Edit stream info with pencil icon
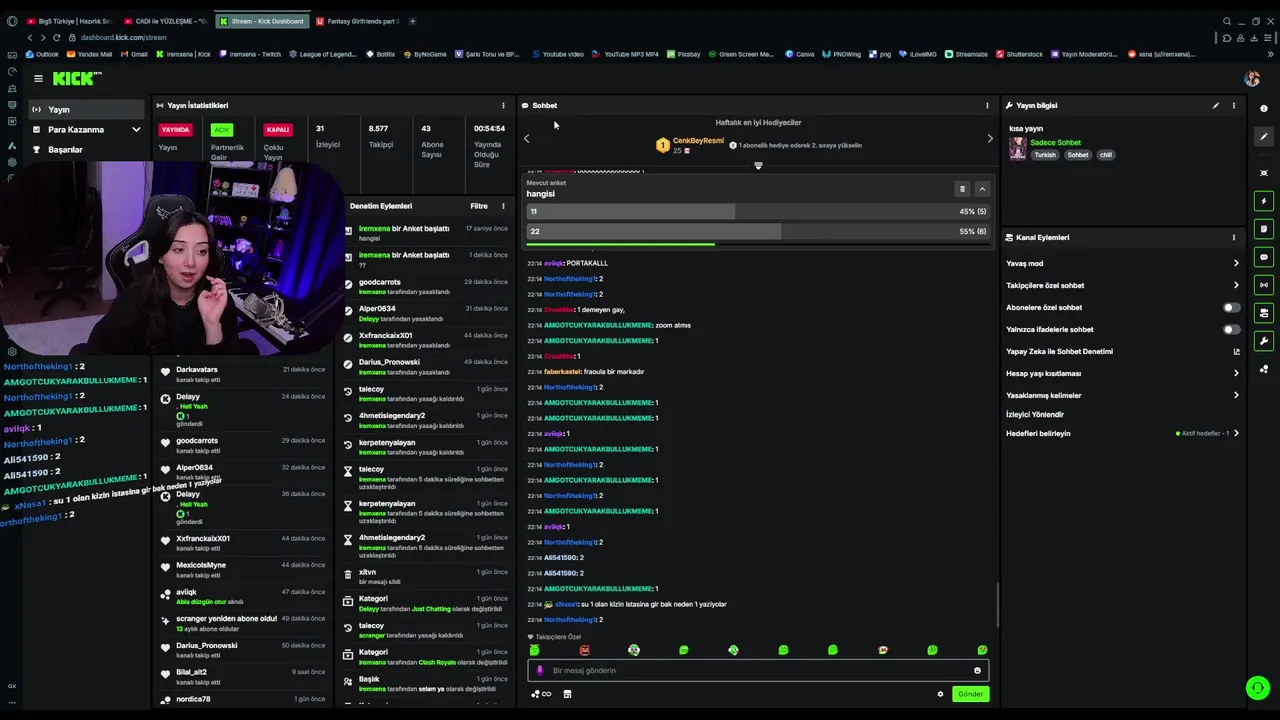The image size is (1280, 720). (1216, 105)
